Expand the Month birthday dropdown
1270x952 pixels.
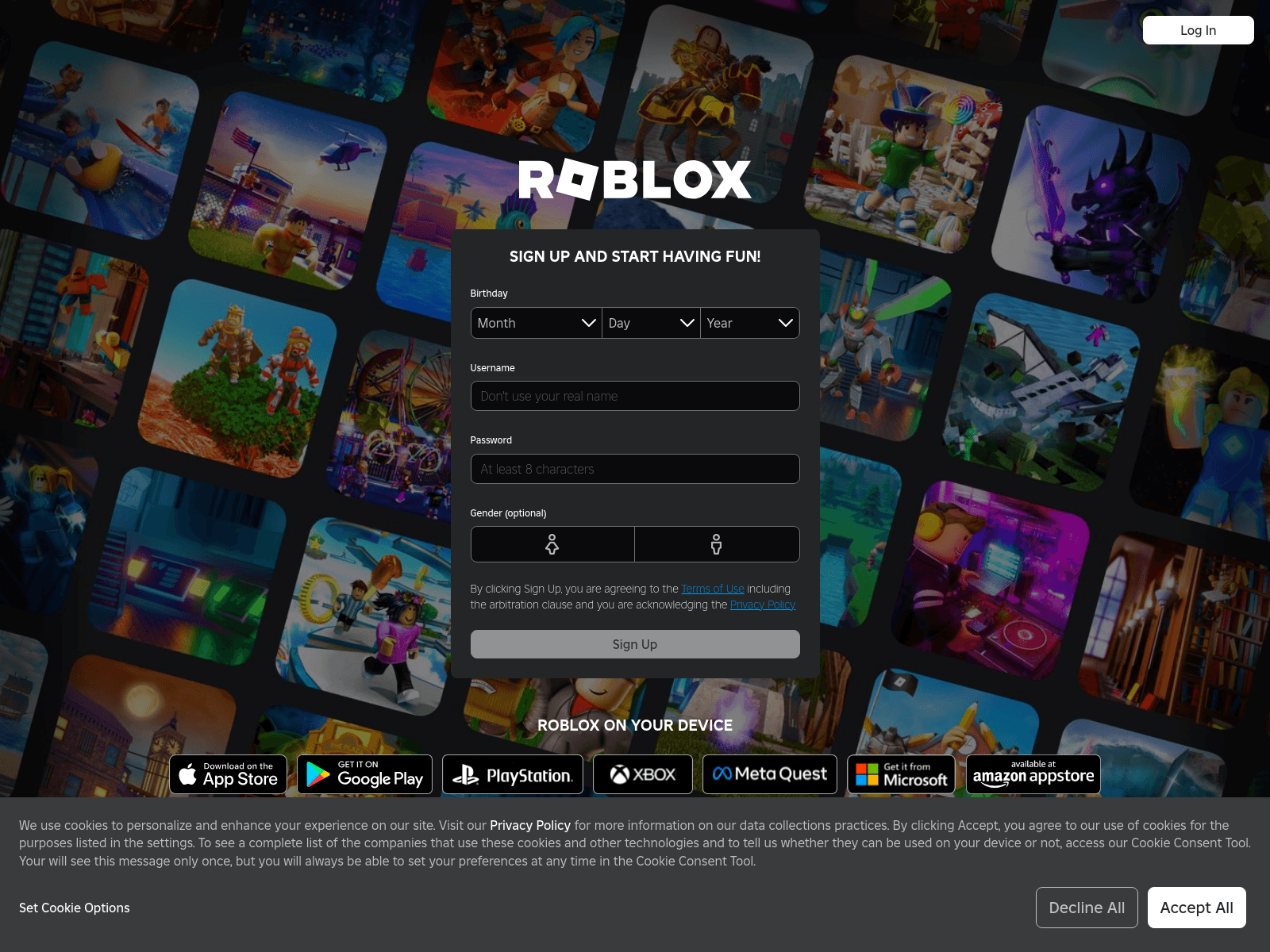point(537,323)
